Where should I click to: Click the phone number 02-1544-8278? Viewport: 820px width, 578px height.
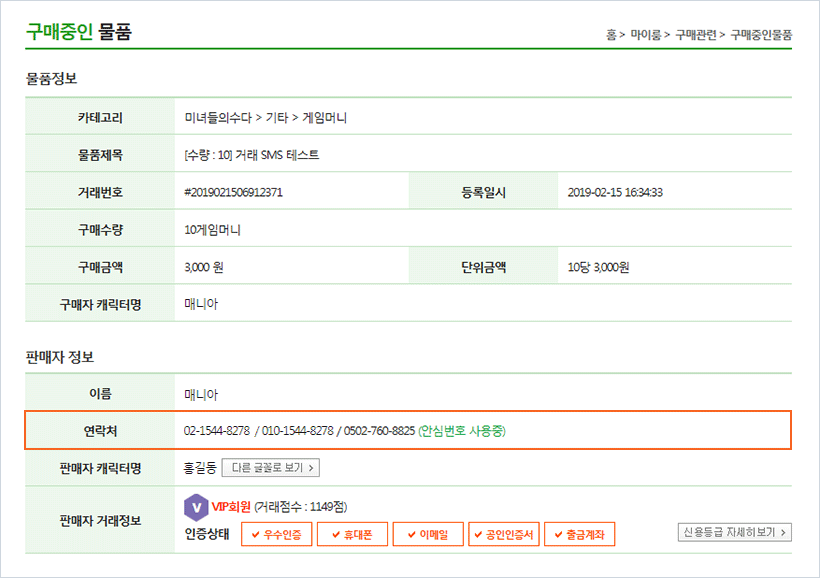(x=217, y=431)
